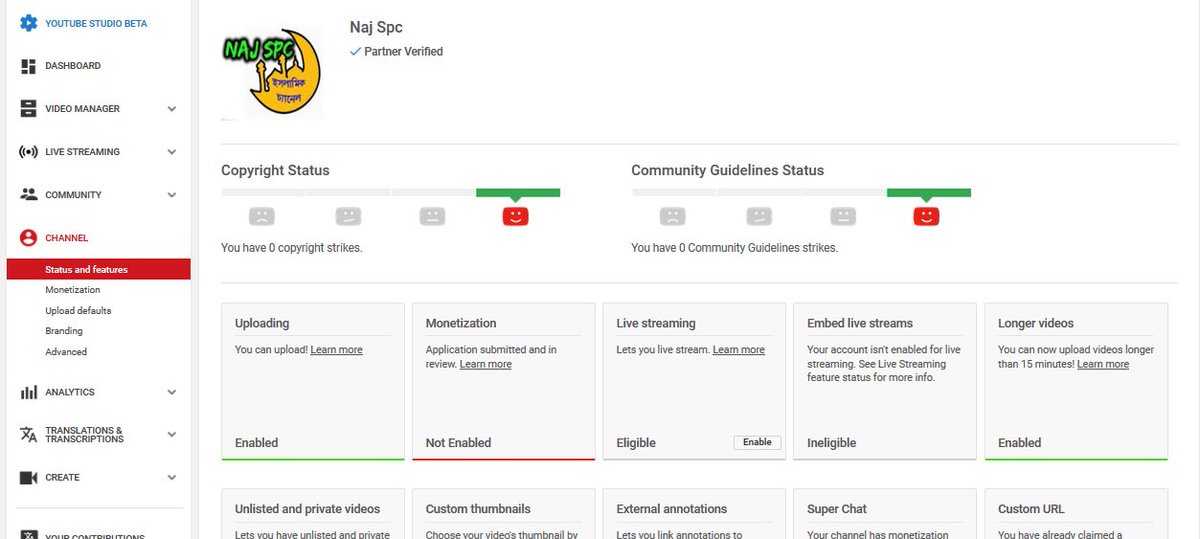Click the External annotations card heading
This screenshot has height=539, width=1200.
click(x=672, y=509)
